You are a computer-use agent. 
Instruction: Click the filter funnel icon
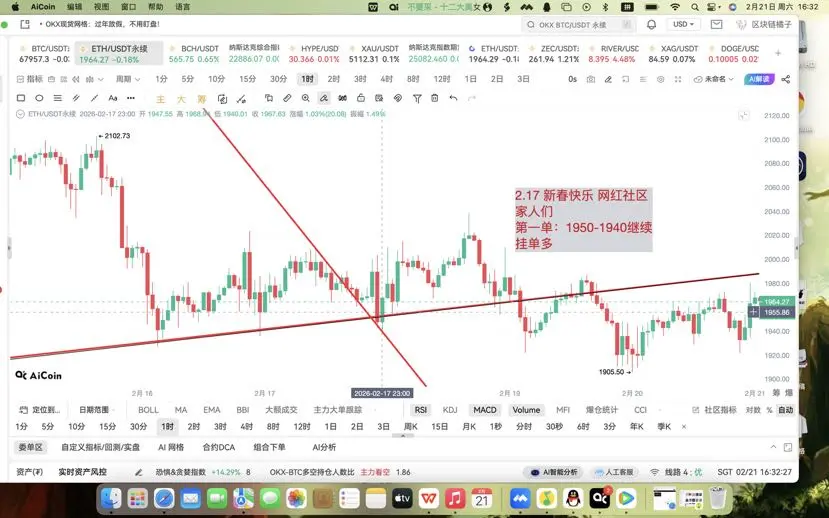click(417, 98)
